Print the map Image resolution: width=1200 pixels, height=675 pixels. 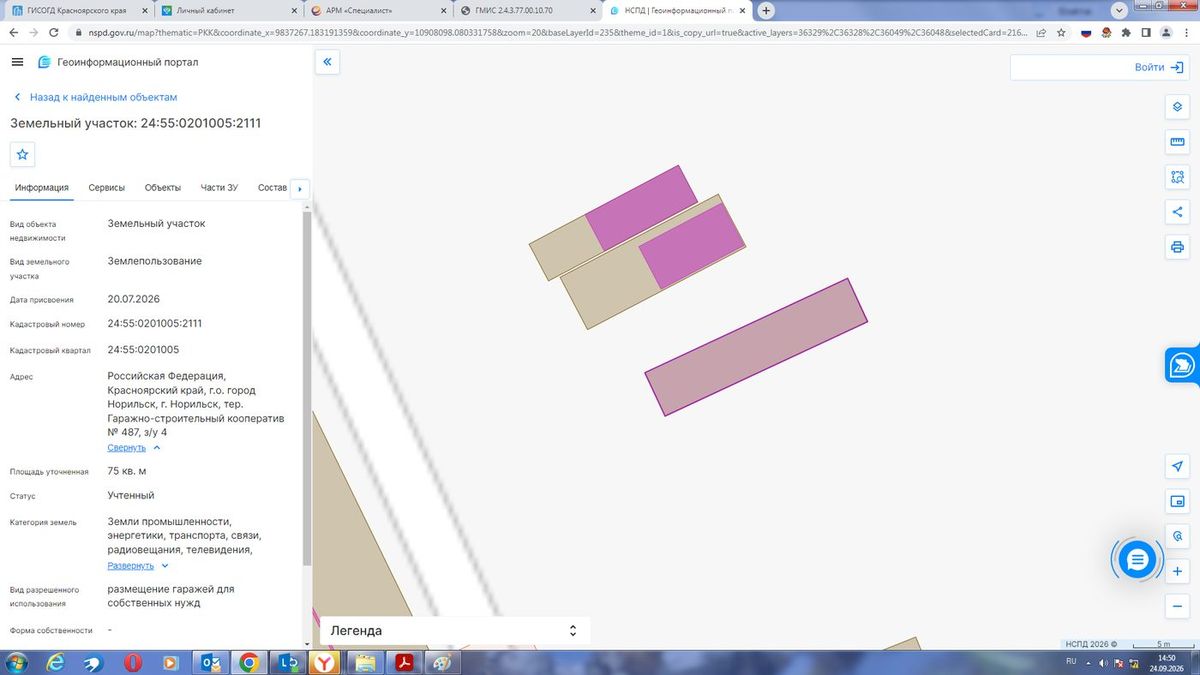(x=1177, y=247)
